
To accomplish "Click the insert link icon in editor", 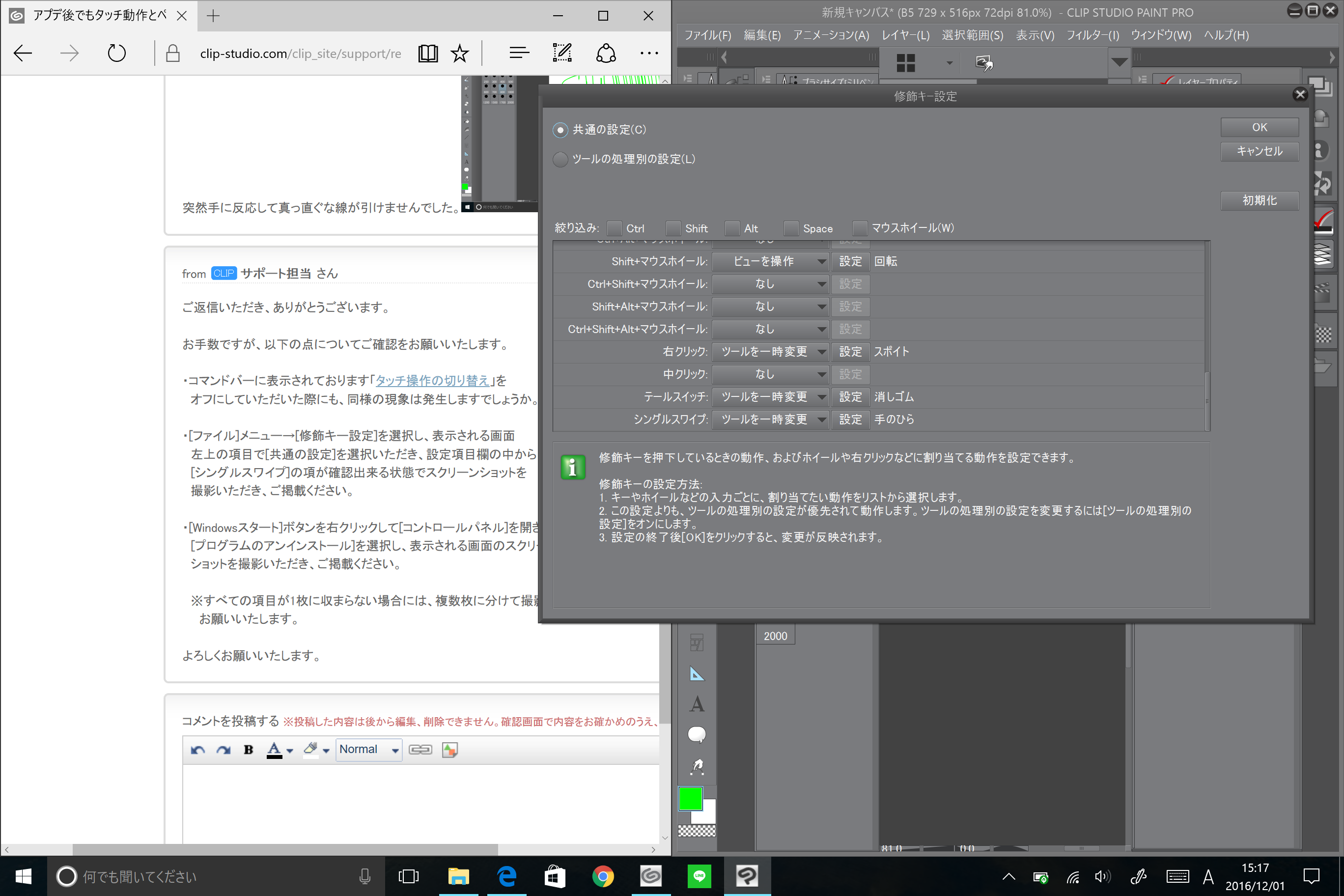I will [420, 749].
